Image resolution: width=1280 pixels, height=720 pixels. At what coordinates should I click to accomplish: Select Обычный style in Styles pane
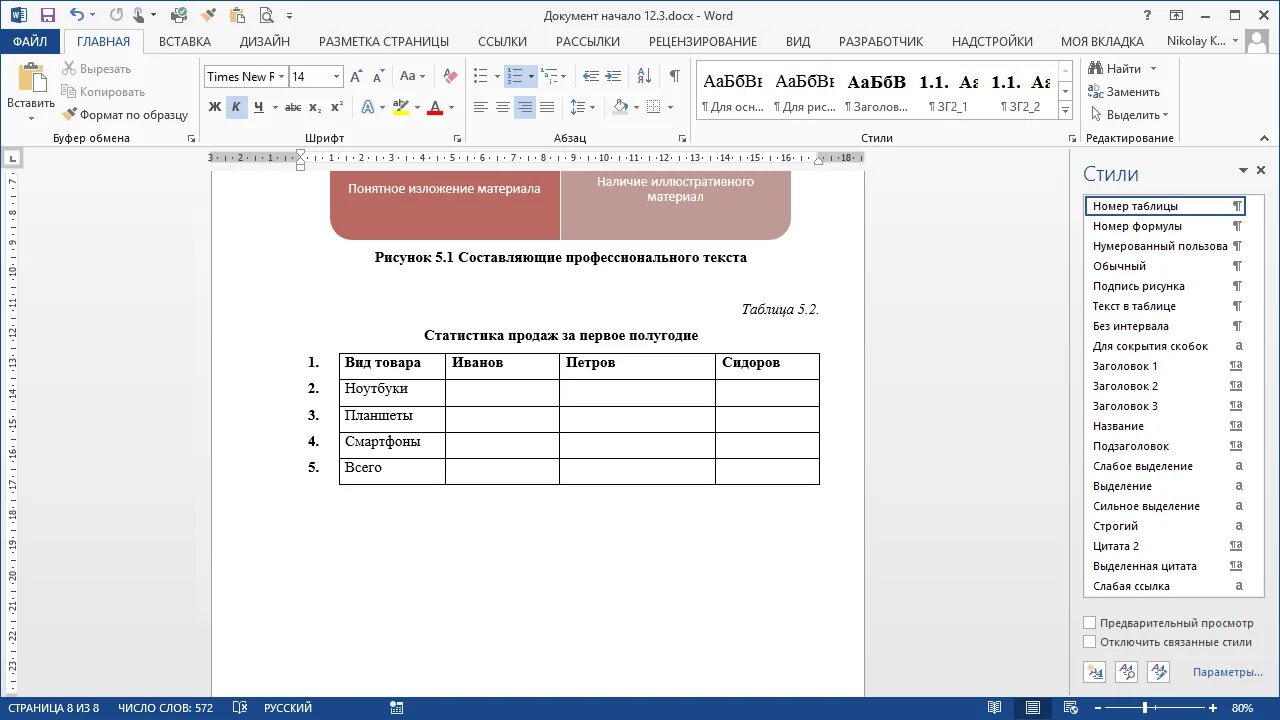click(1165, 266)
